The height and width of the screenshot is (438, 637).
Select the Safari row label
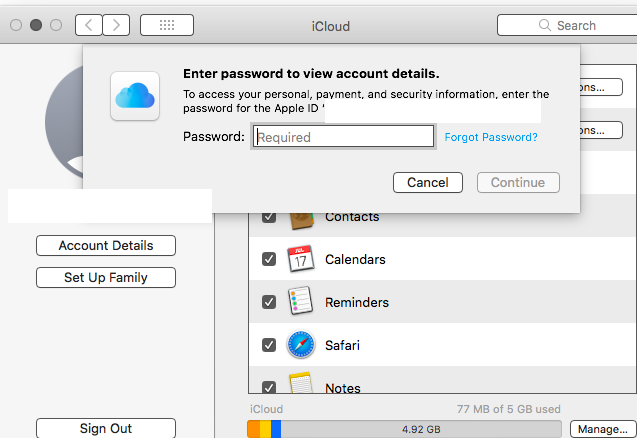point(342,345)
